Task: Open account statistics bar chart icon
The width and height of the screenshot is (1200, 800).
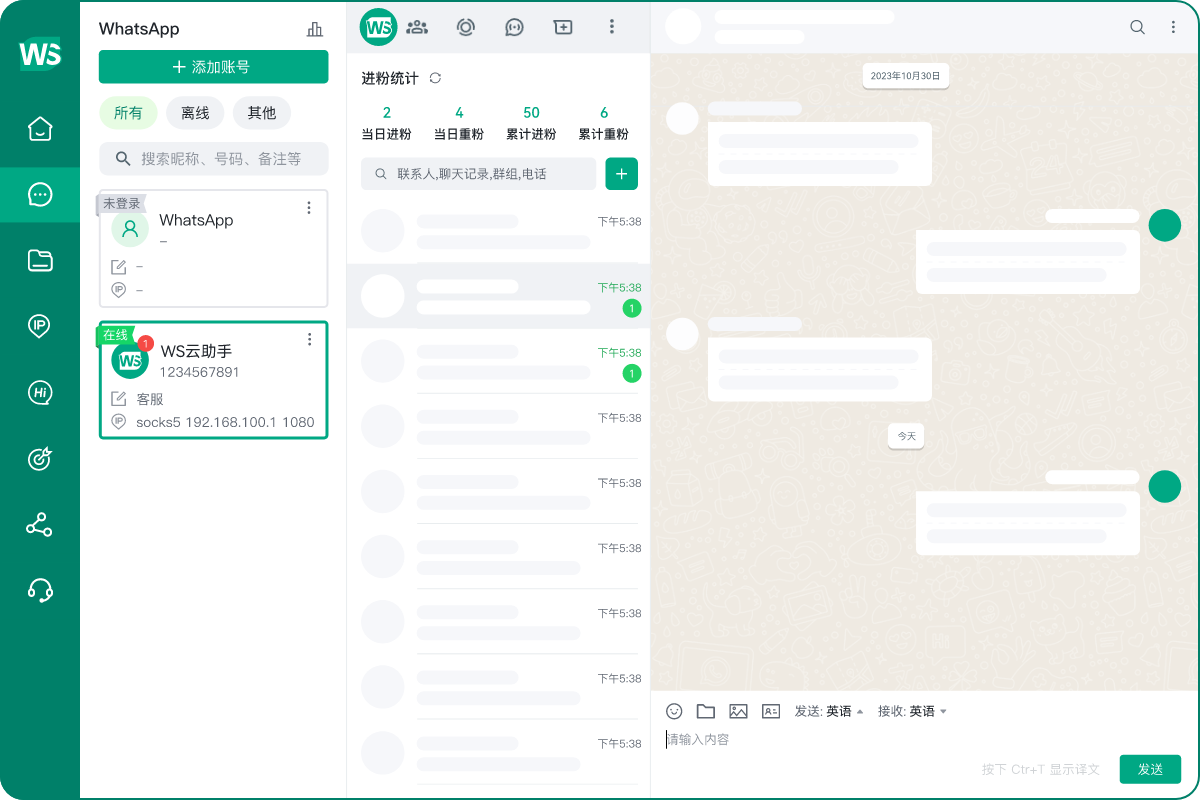Action: 315,29
